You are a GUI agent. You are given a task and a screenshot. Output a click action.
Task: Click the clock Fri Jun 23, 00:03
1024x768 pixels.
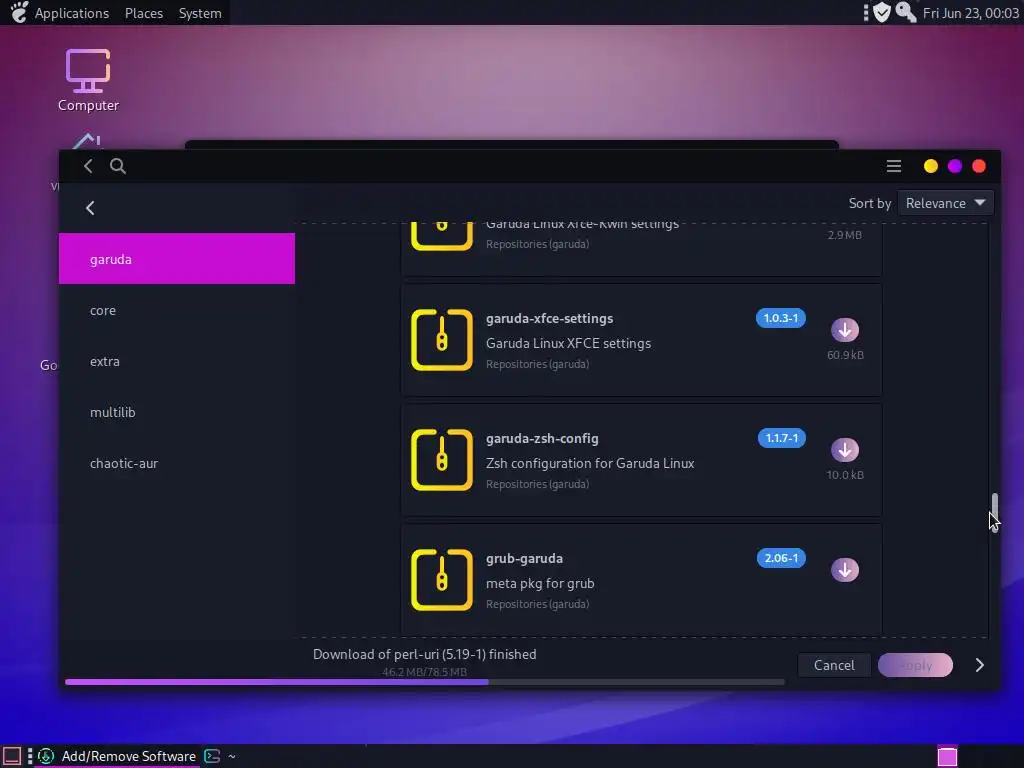970,13
